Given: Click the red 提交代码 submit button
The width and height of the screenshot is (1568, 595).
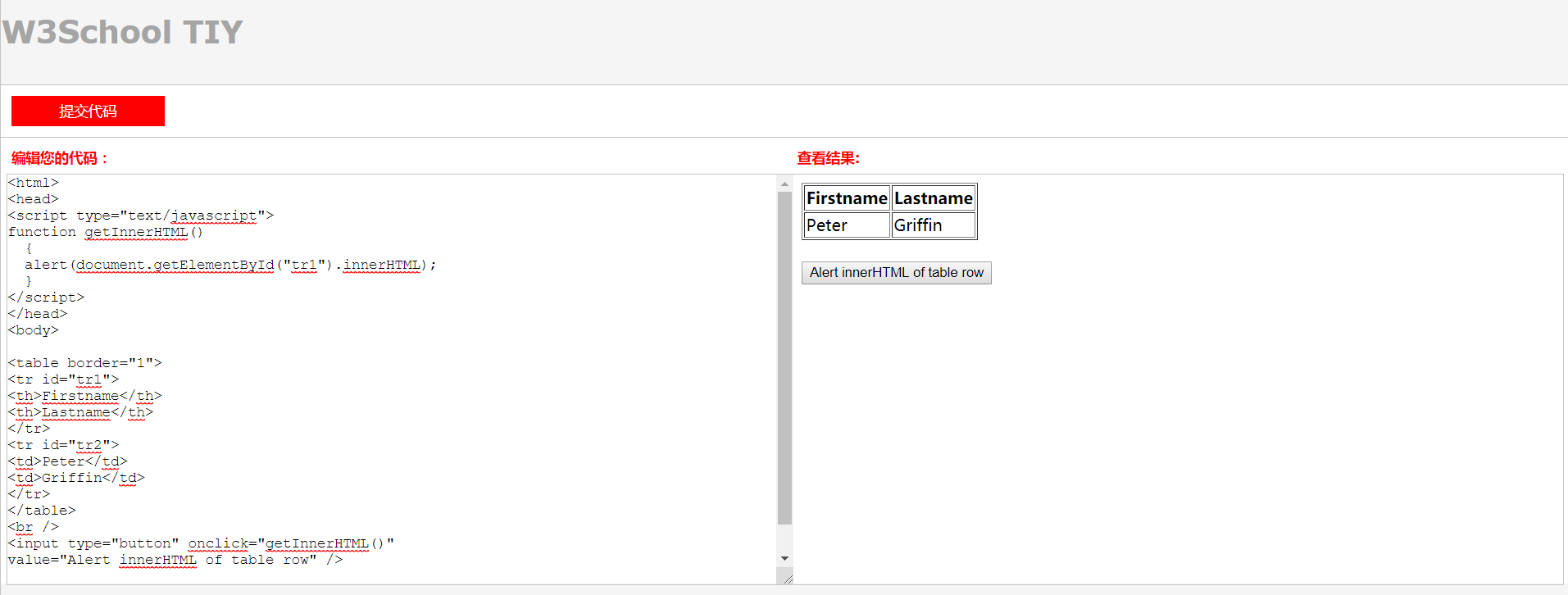Looking at the screenshot, I should (x=88, y=111).
